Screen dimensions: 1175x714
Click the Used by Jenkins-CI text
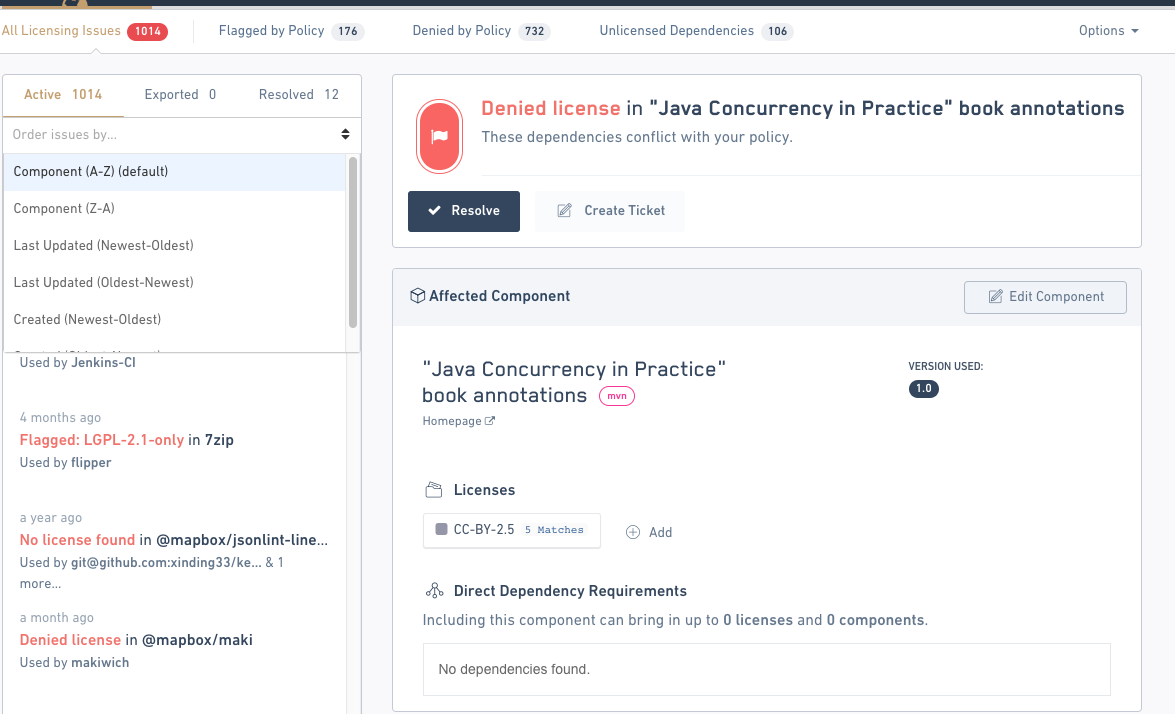[77, 363]
